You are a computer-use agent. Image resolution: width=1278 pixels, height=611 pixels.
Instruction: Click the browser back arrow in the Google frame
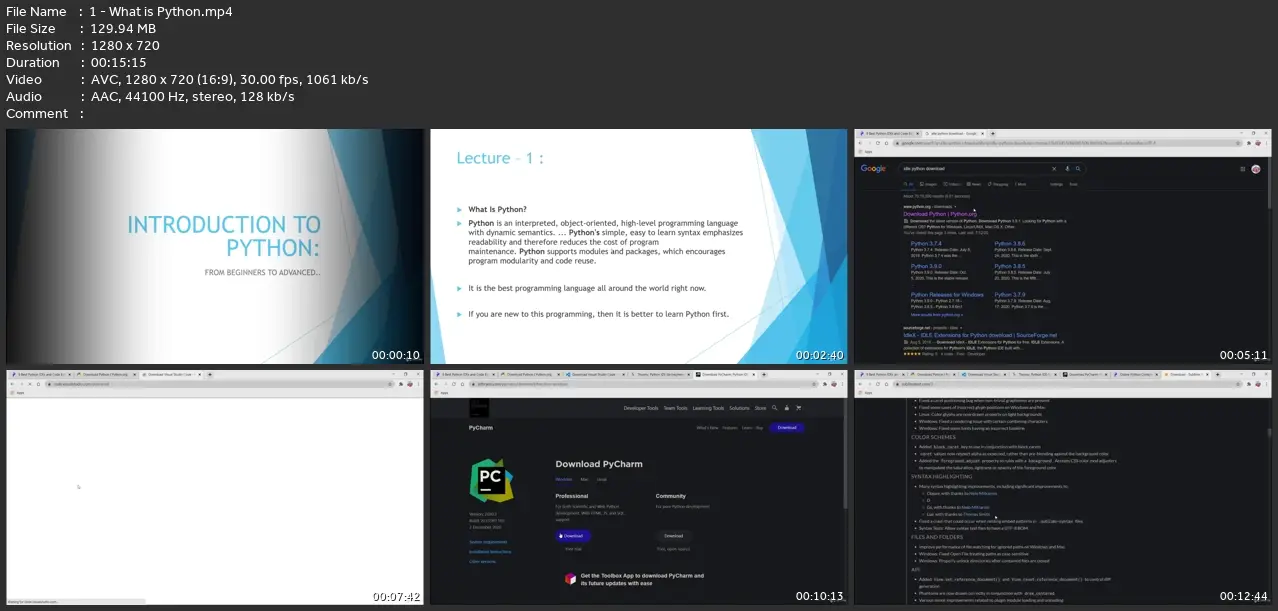click(x=860, y=143)
